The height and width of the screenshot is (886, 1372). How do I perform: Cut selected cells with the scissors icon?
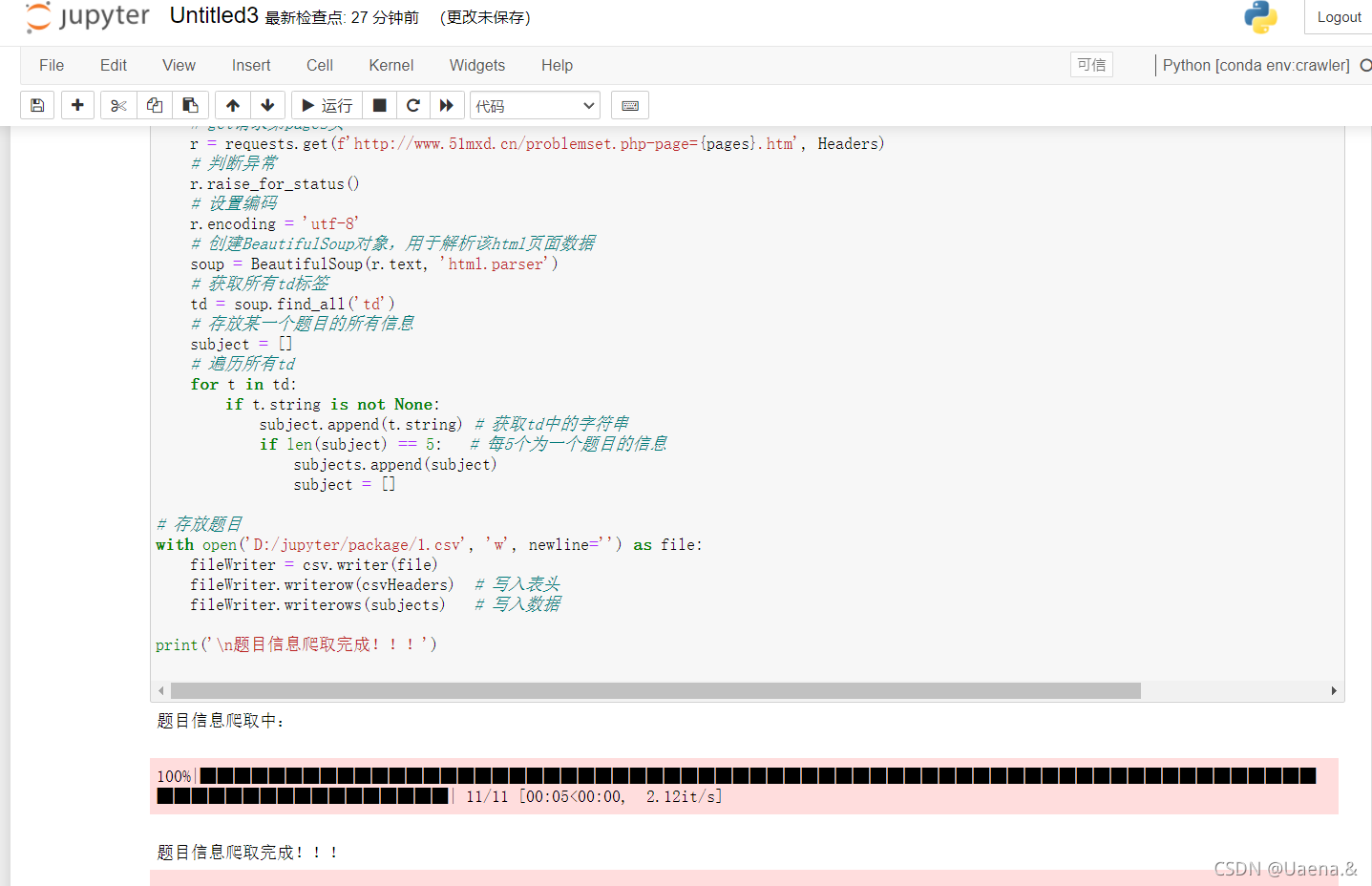point(118,105)
